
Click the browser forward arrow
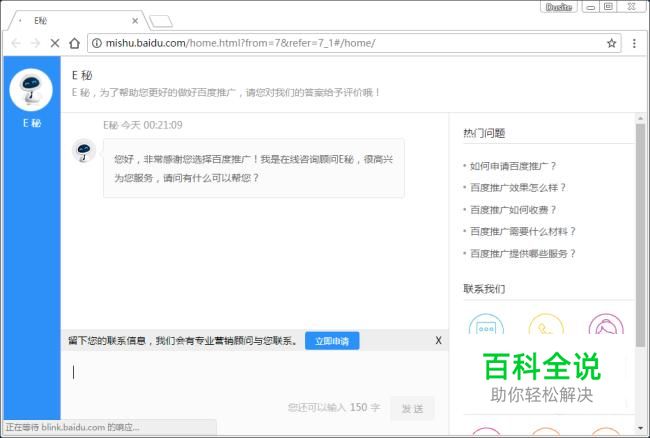pos(35,43)
